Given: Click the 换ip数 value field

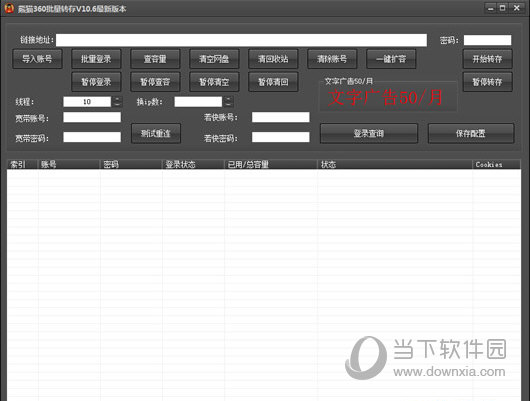Looking at the screenshot, I should [198, 102].
